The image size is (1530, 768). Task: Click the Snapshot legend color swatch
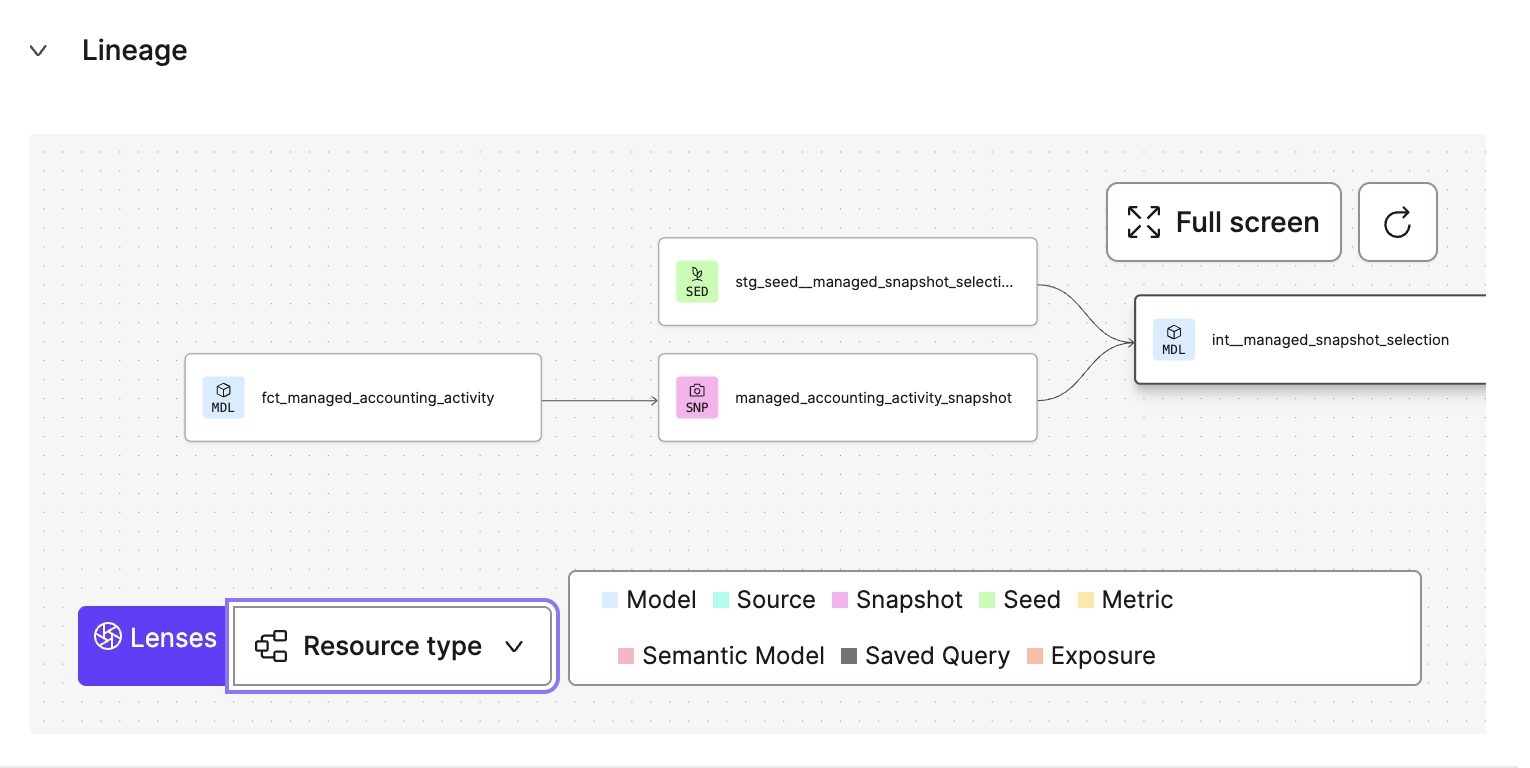coord(840,600)
